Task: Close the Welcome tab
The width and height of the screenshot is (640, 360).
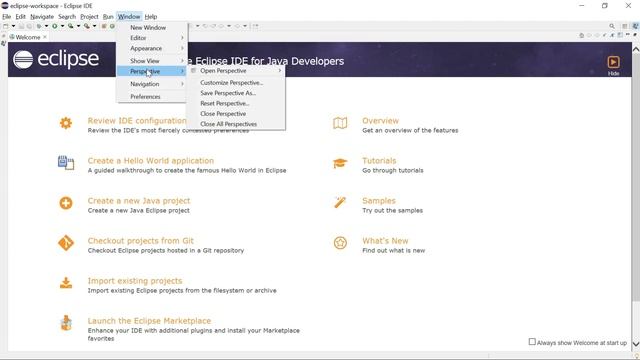Action: [x=45, y=37]
